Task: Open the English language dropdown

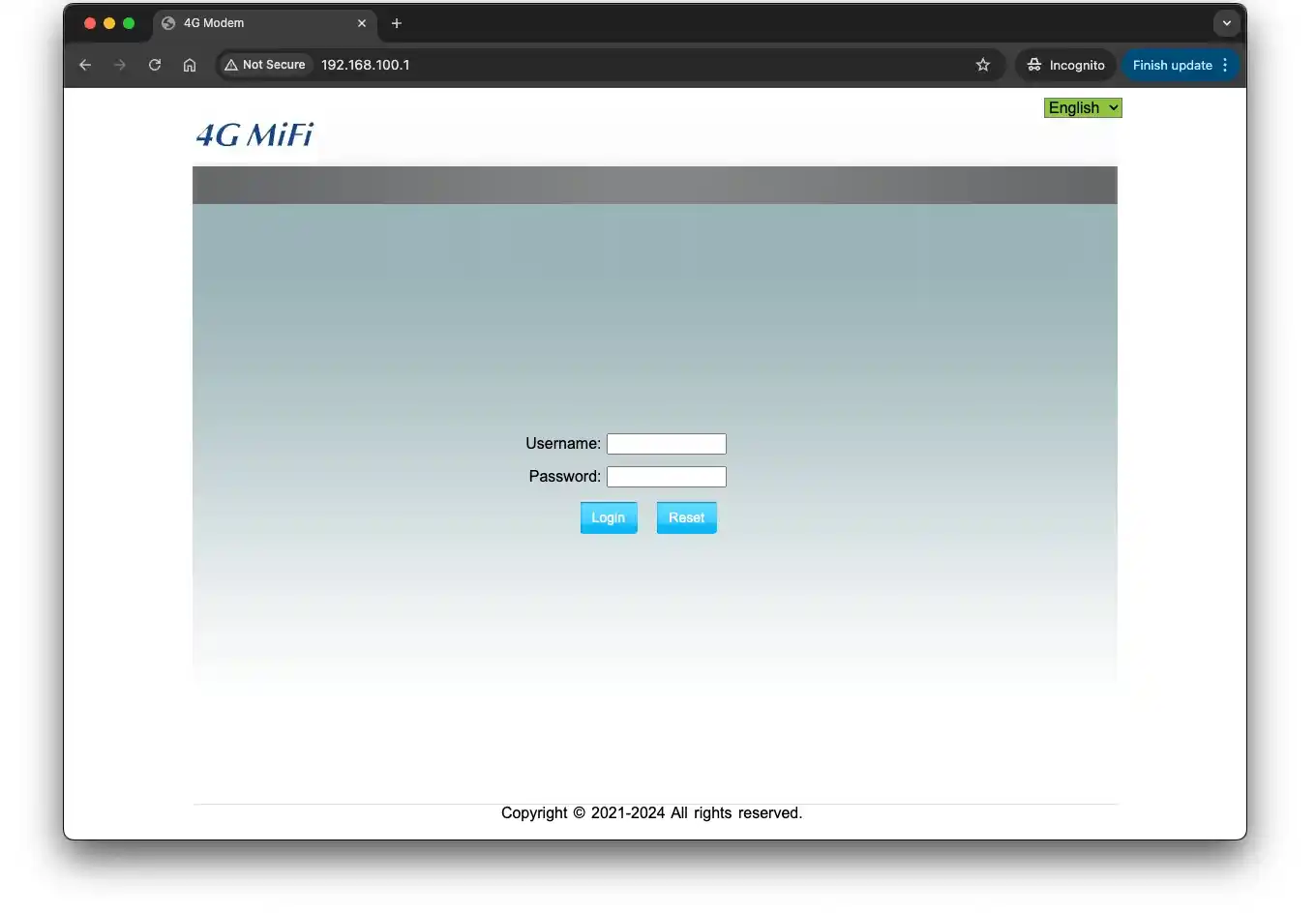Action: tap(1082, 107)
